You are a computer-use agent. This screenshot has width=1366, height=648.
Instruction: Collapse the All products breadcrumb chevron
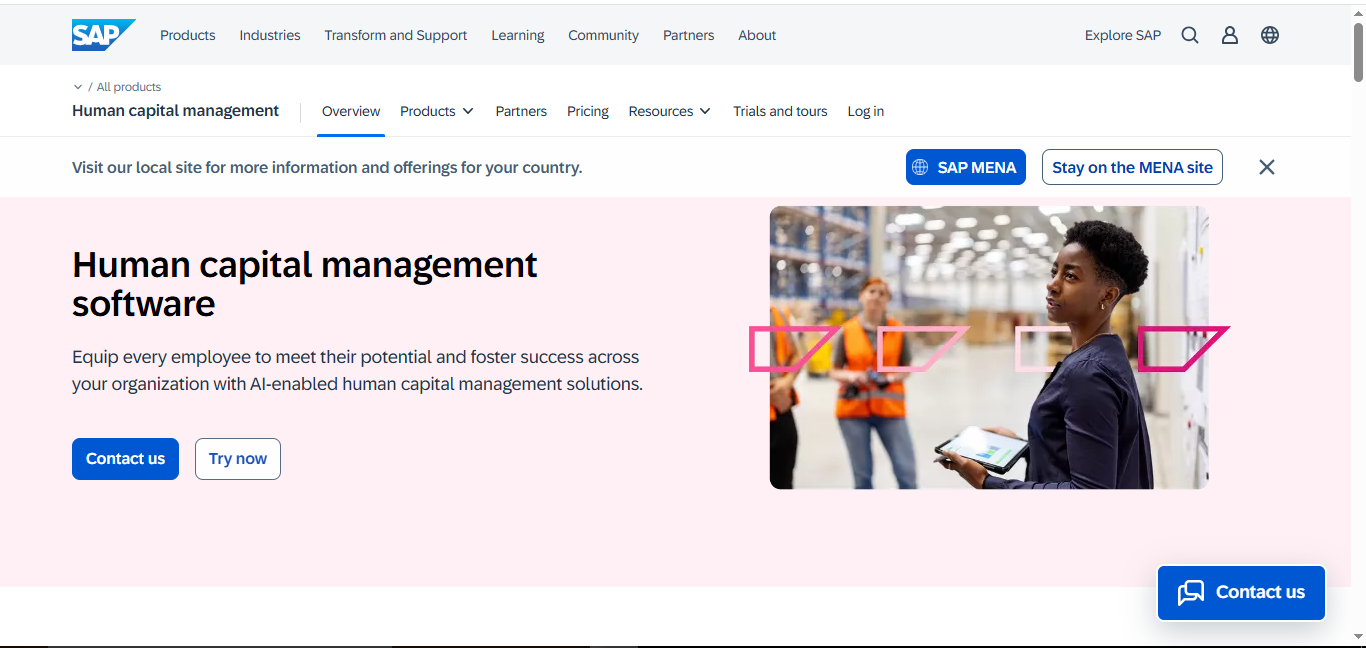coord(78,87)
